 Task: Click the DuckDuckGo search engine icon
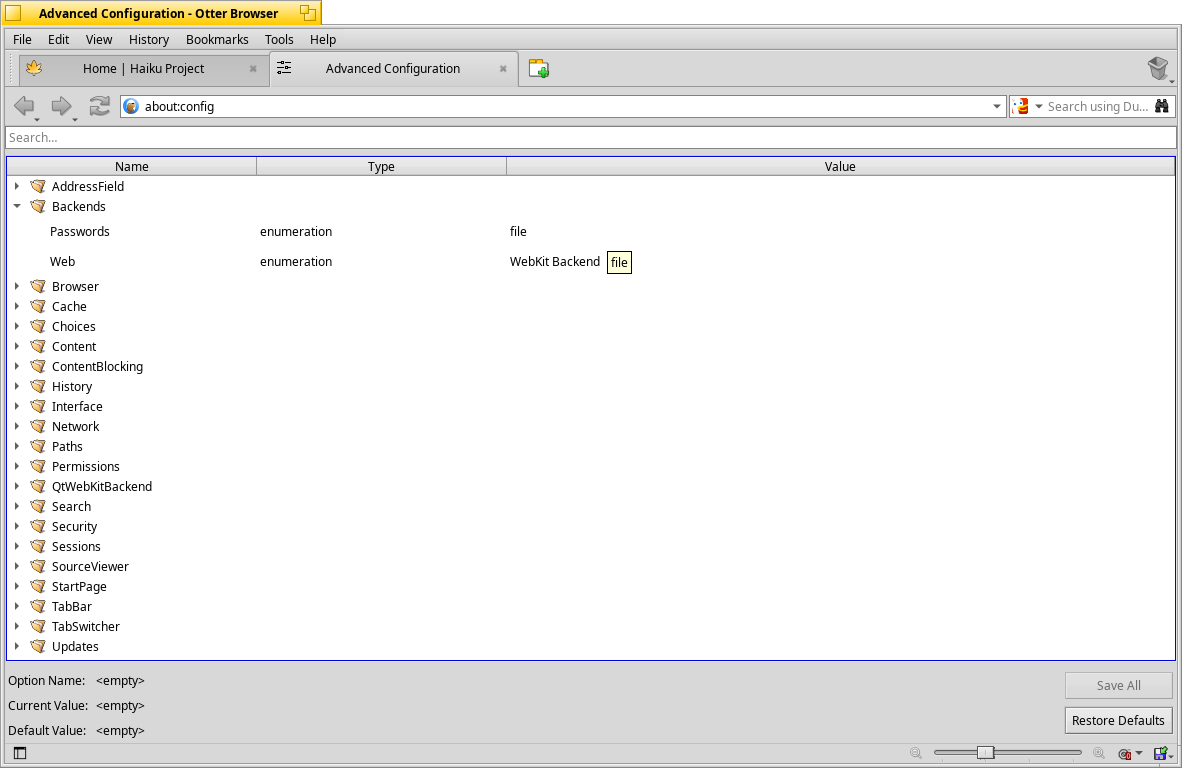tap(1021, 106)
